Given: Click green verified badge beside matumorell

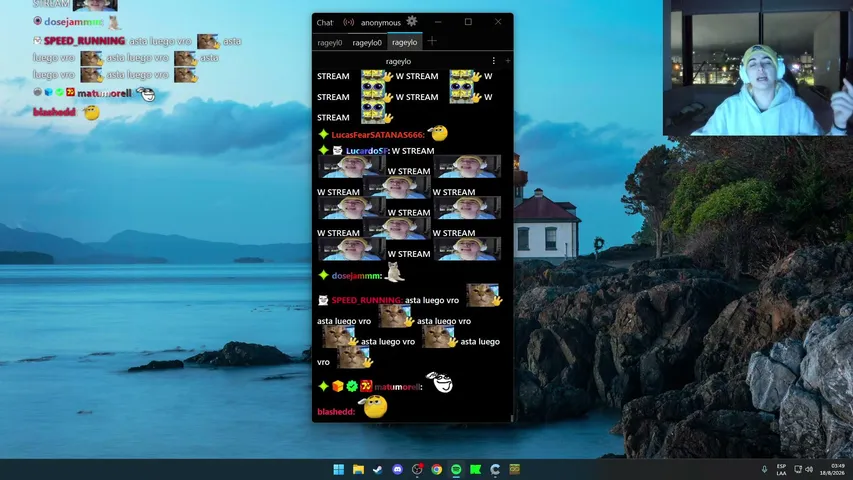Looking at the screenshot, I should [x=352, y=386].
